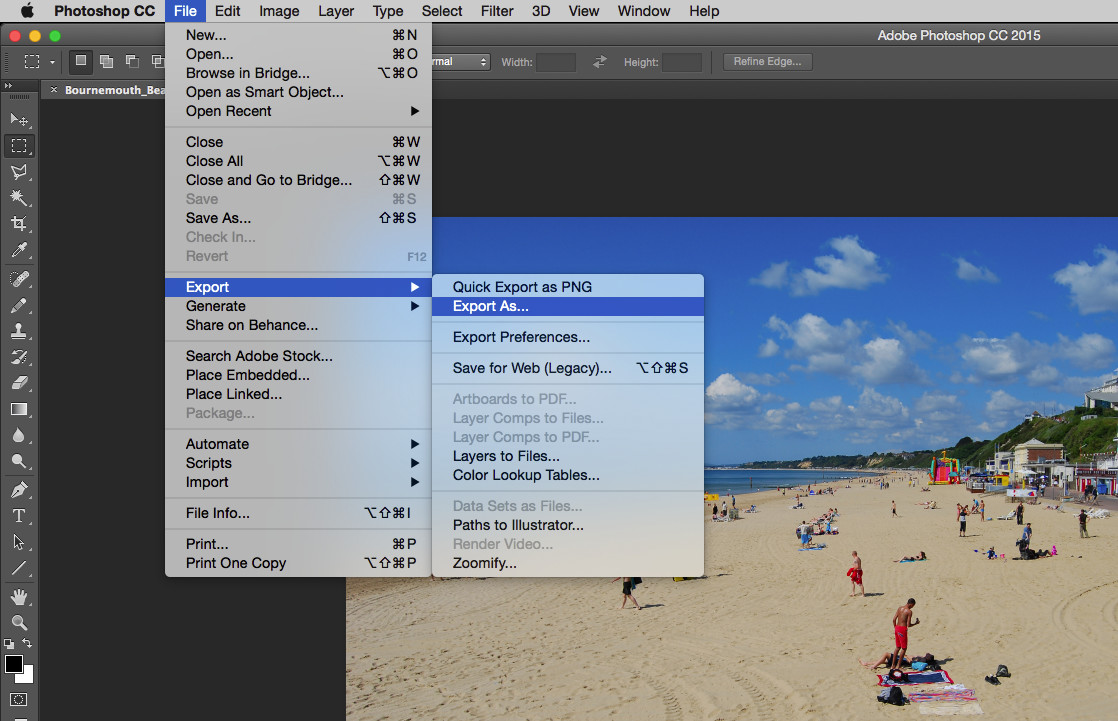Enable Add to Selection mode
The image size is (1118, 721).
(x=106, y=61)
